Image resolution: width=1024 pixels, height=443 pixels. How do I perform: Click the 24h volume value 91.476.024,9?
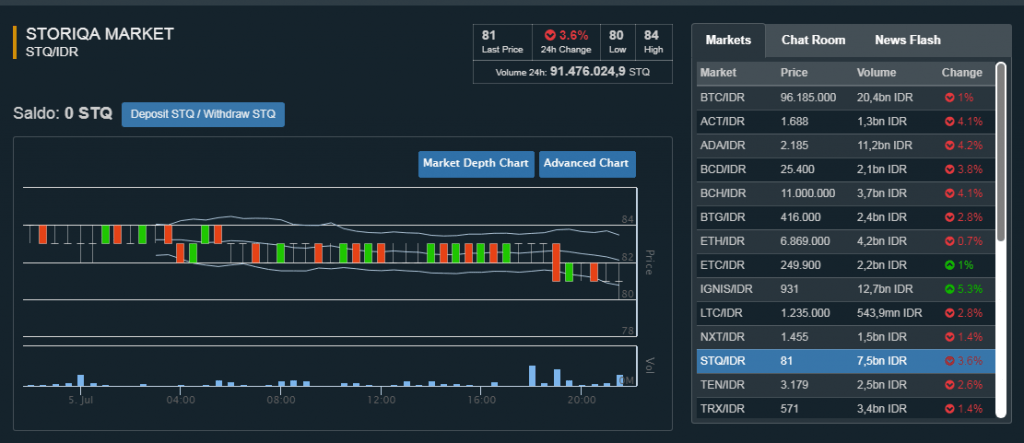[588, 72]
